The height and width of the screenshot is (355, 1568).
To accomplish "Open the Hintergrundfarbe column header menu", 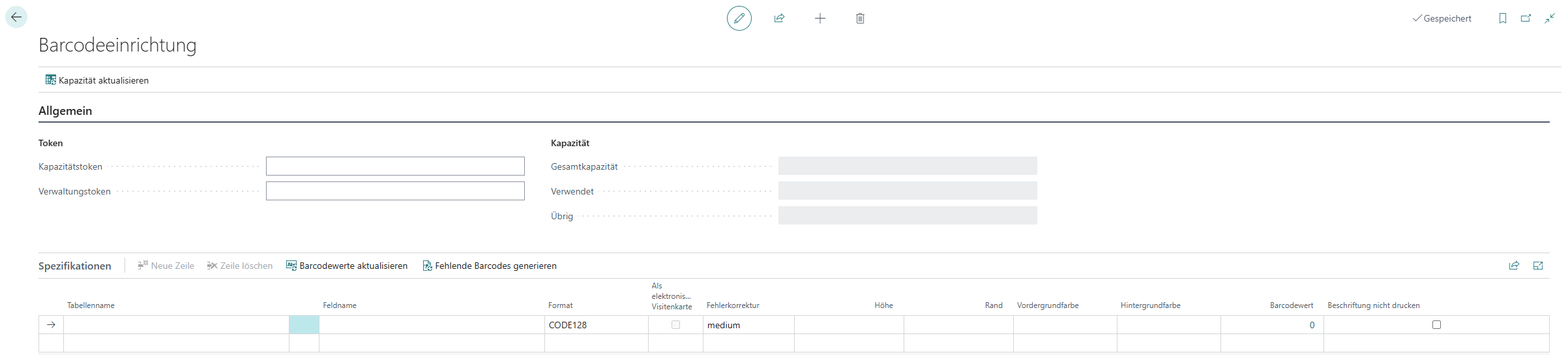I will (1150, 305).
